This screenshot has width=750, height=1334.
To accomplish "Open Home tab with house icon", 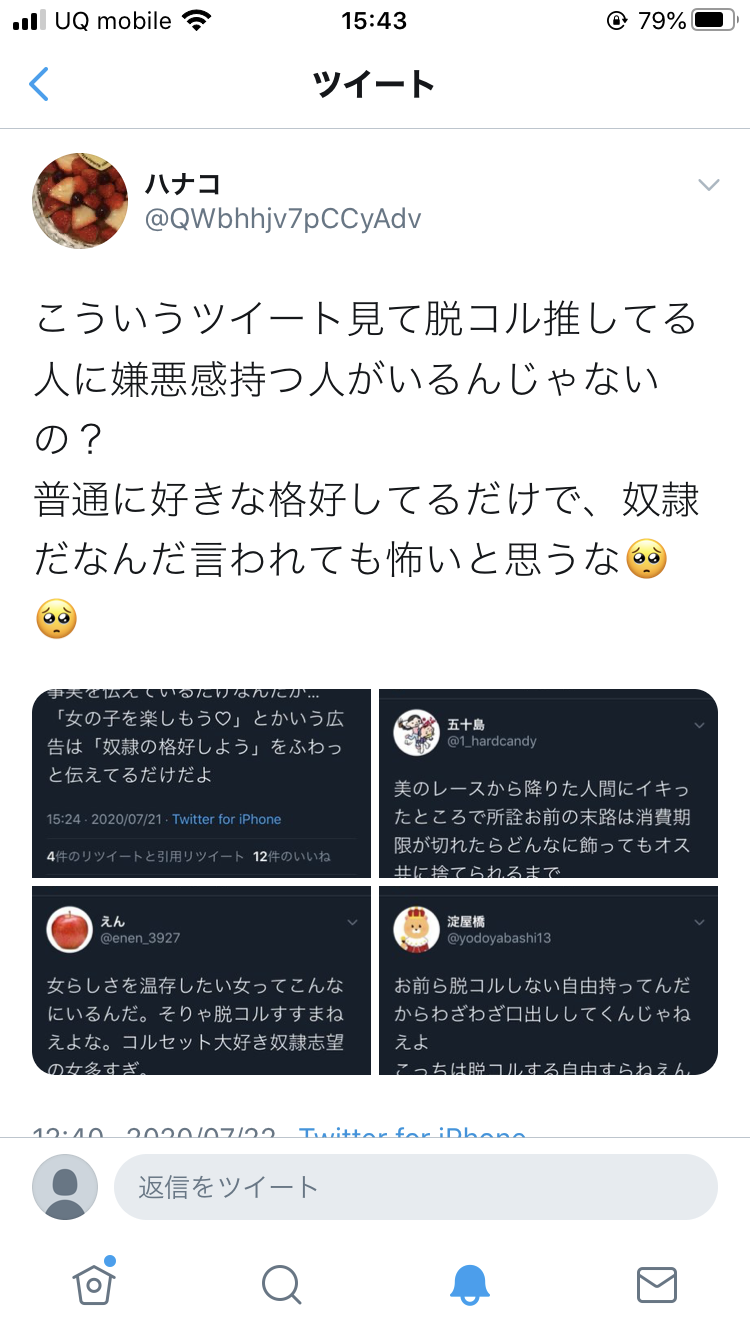I will click(93, 1283).
